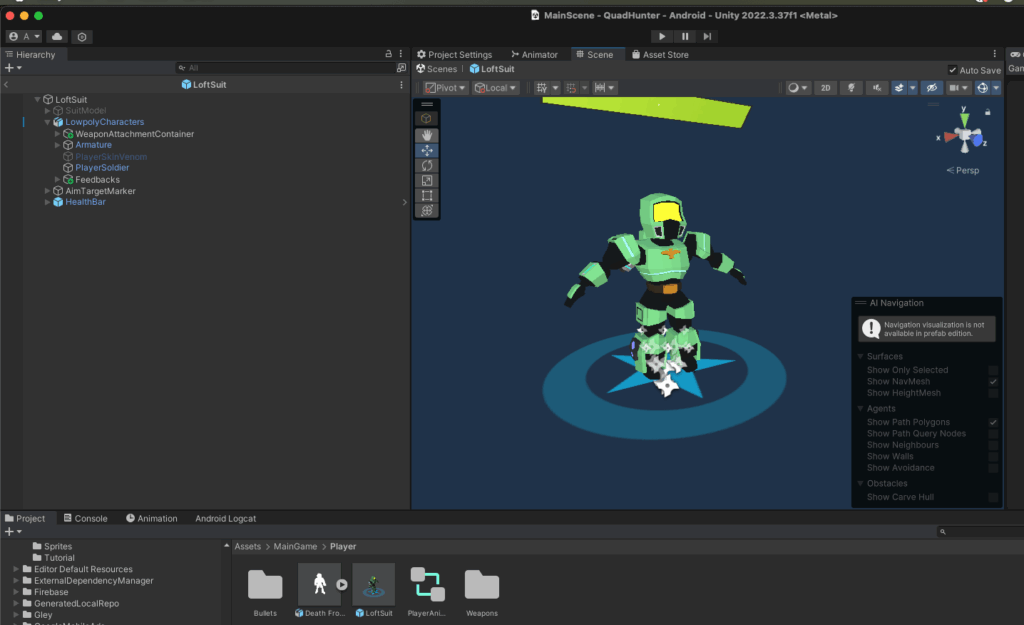Select PlayerSoldier in hierarchy

[102, 168]
